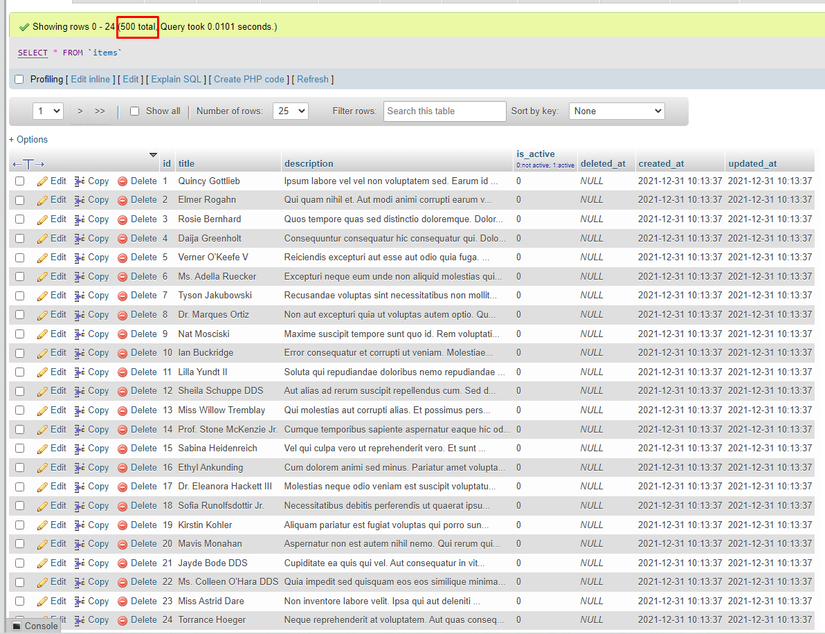Sort by the is_active column header
The width and height of the screenshot is (825, 634).
click(536, 154)
